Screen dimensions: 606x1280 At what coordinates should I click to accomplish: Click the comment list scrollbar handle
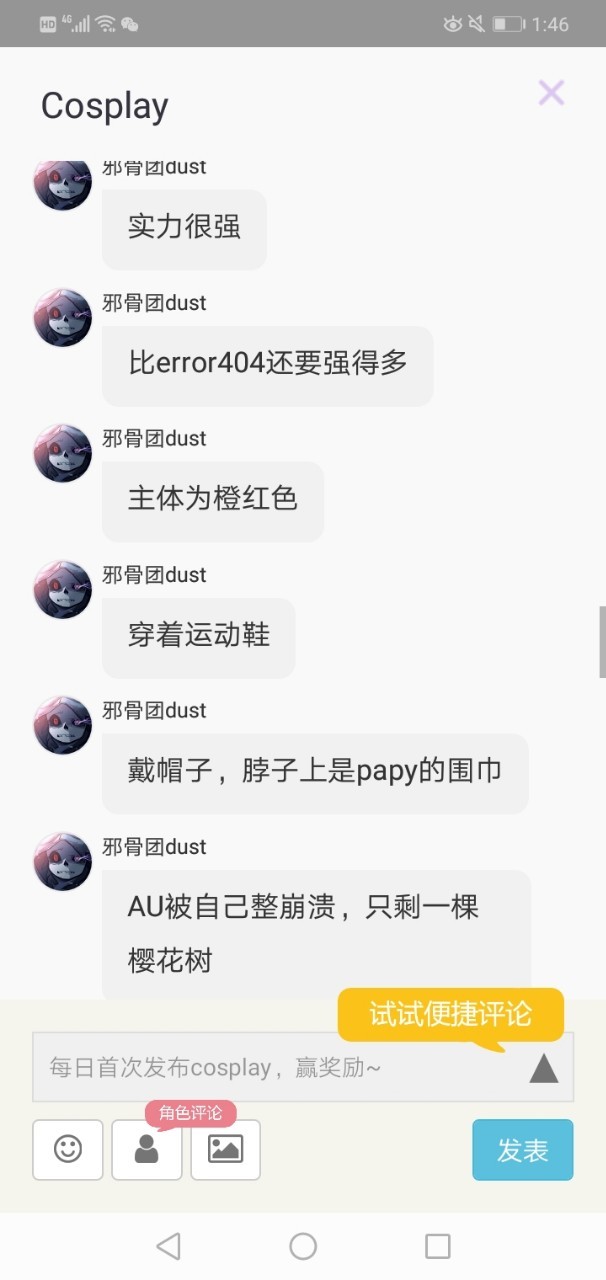[x=602, y=641]
